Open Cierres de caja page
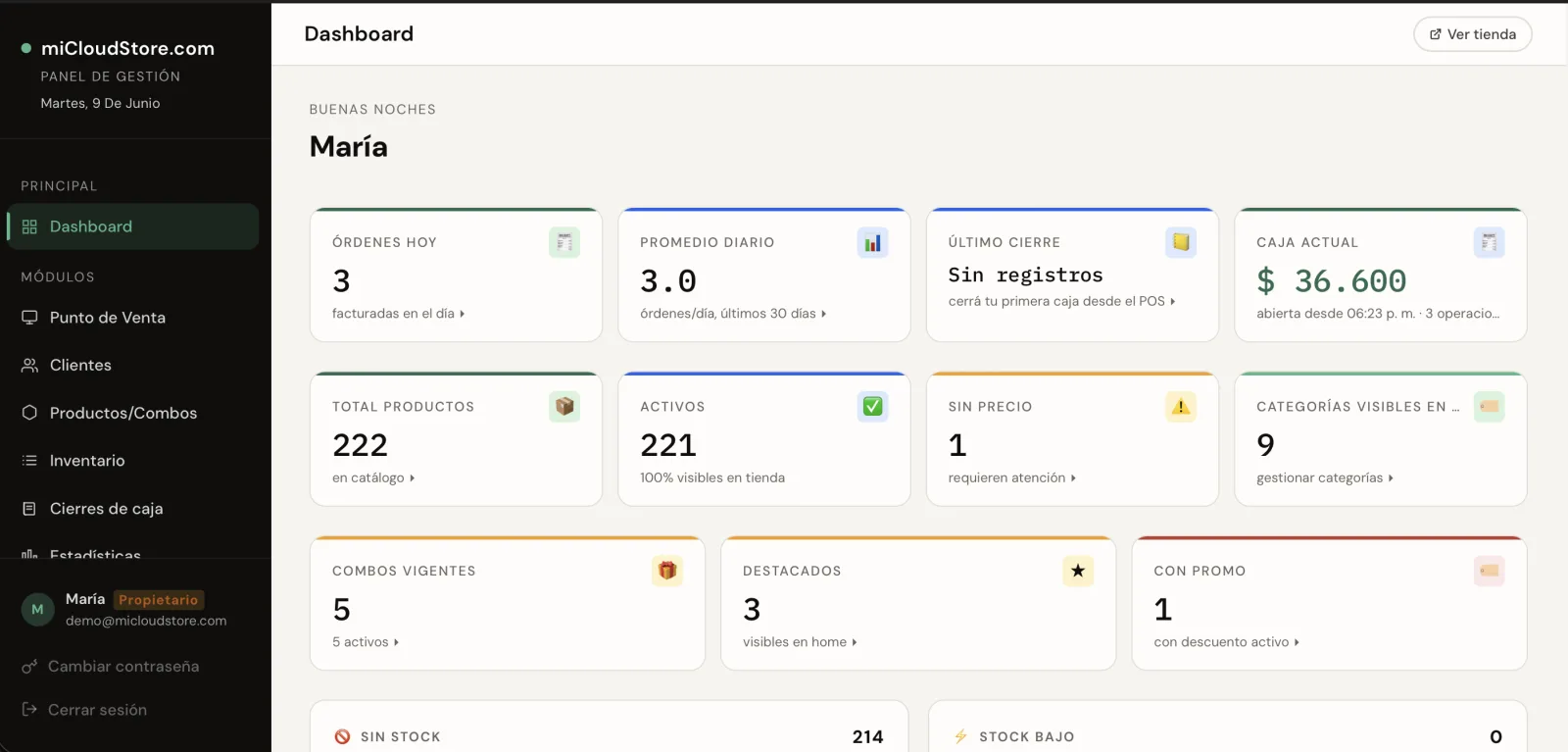The image size is (1568, 752). [133, 509]
